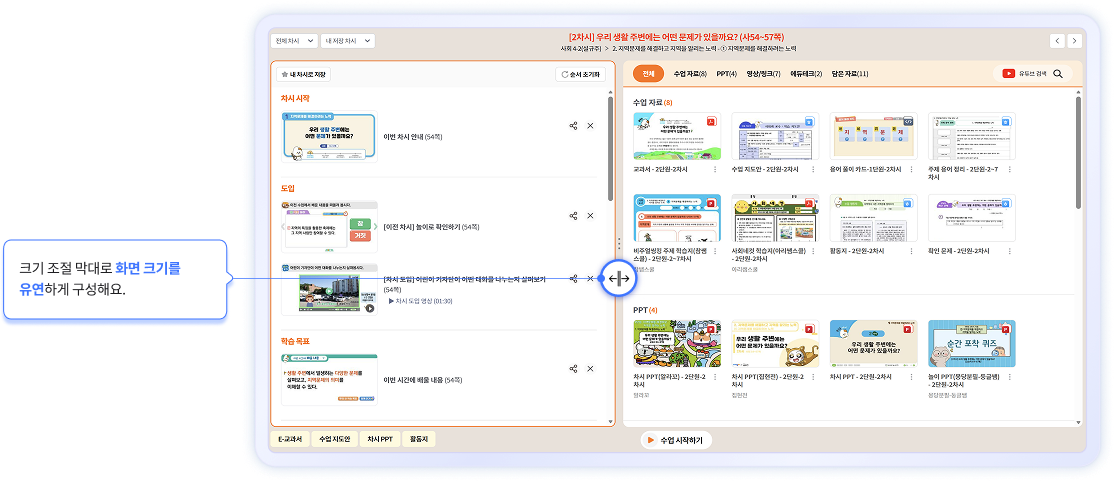Screen dimensions: 1115x481
Task: Go to next lesson with the right arrow
Action: click(1074, 41)
